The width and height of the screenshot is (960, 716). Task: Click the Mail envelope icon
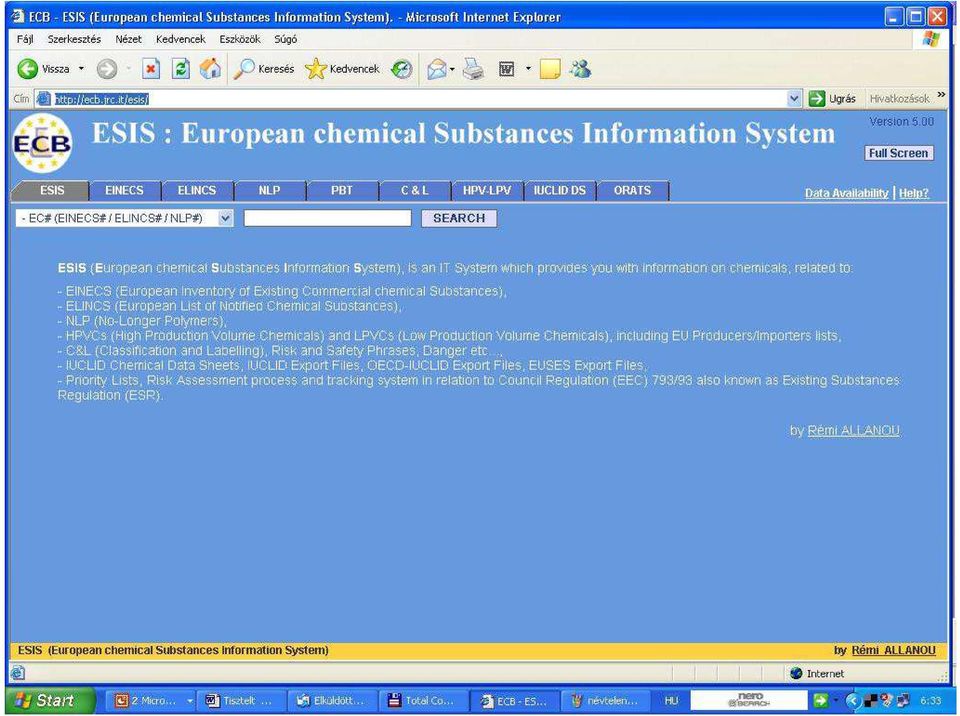[x=437, y=69]
